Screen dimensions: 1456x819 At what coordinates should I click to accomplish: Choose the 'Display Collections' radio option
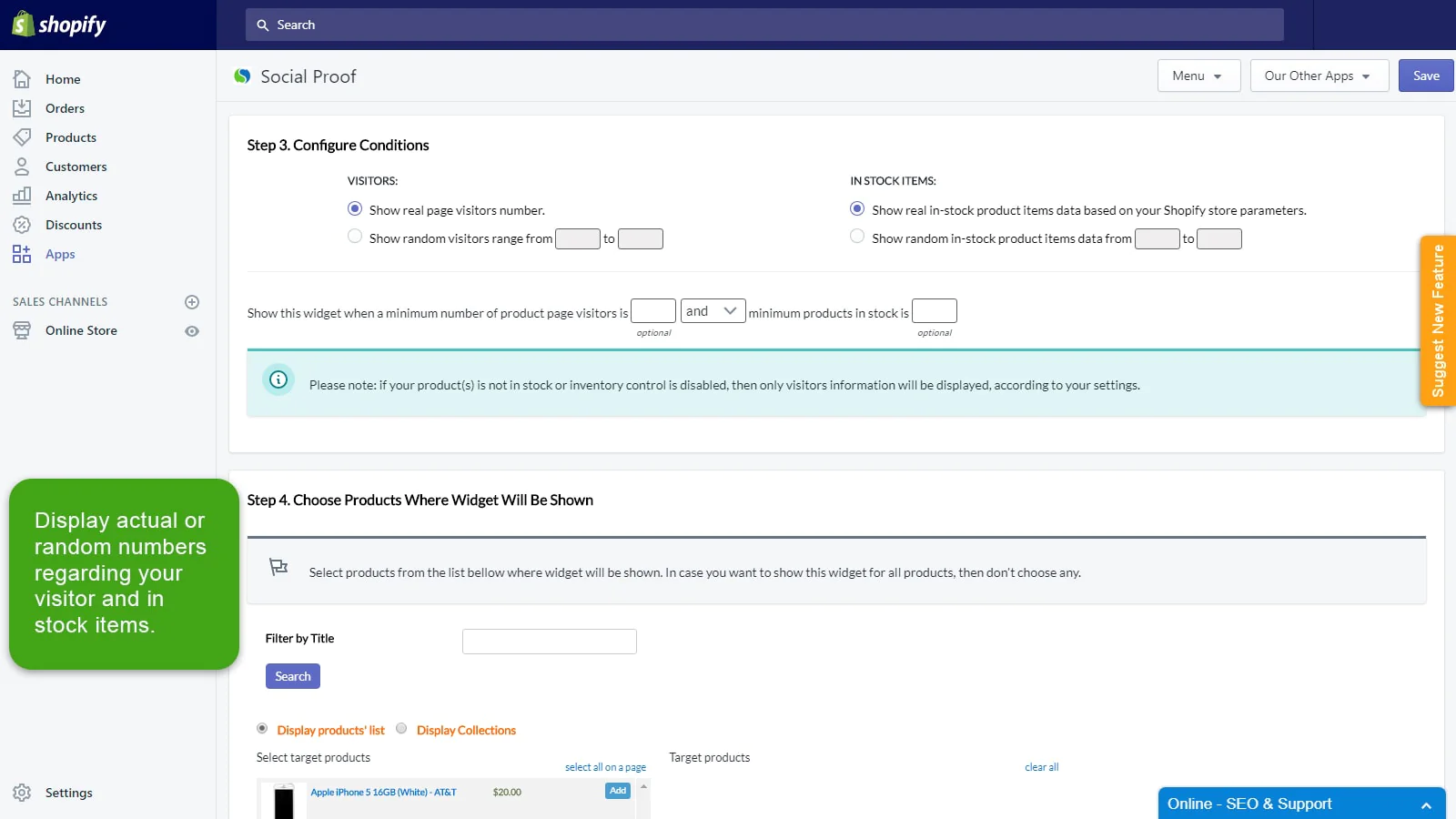pyautogui.click(x=401, y=728)
